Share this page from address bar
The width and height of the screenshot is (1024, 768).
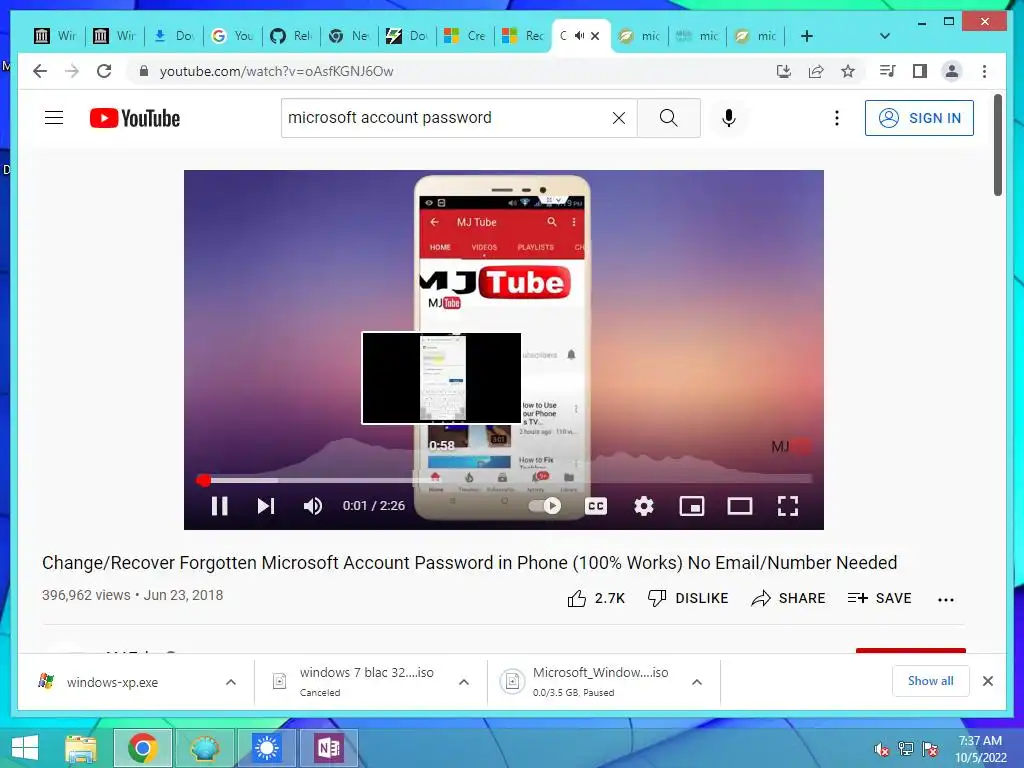tap(816, 71)
